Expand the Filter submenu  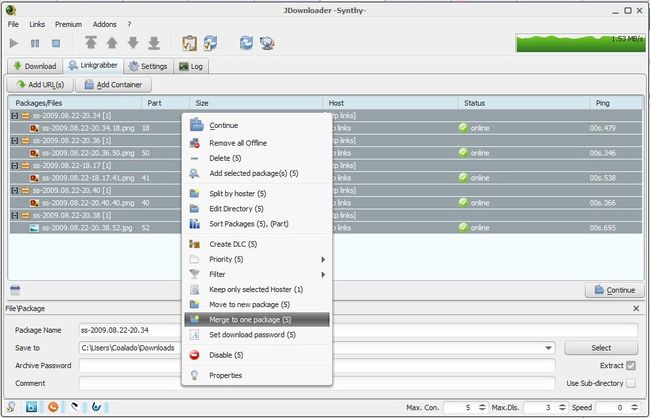click(x=257, y=275)
